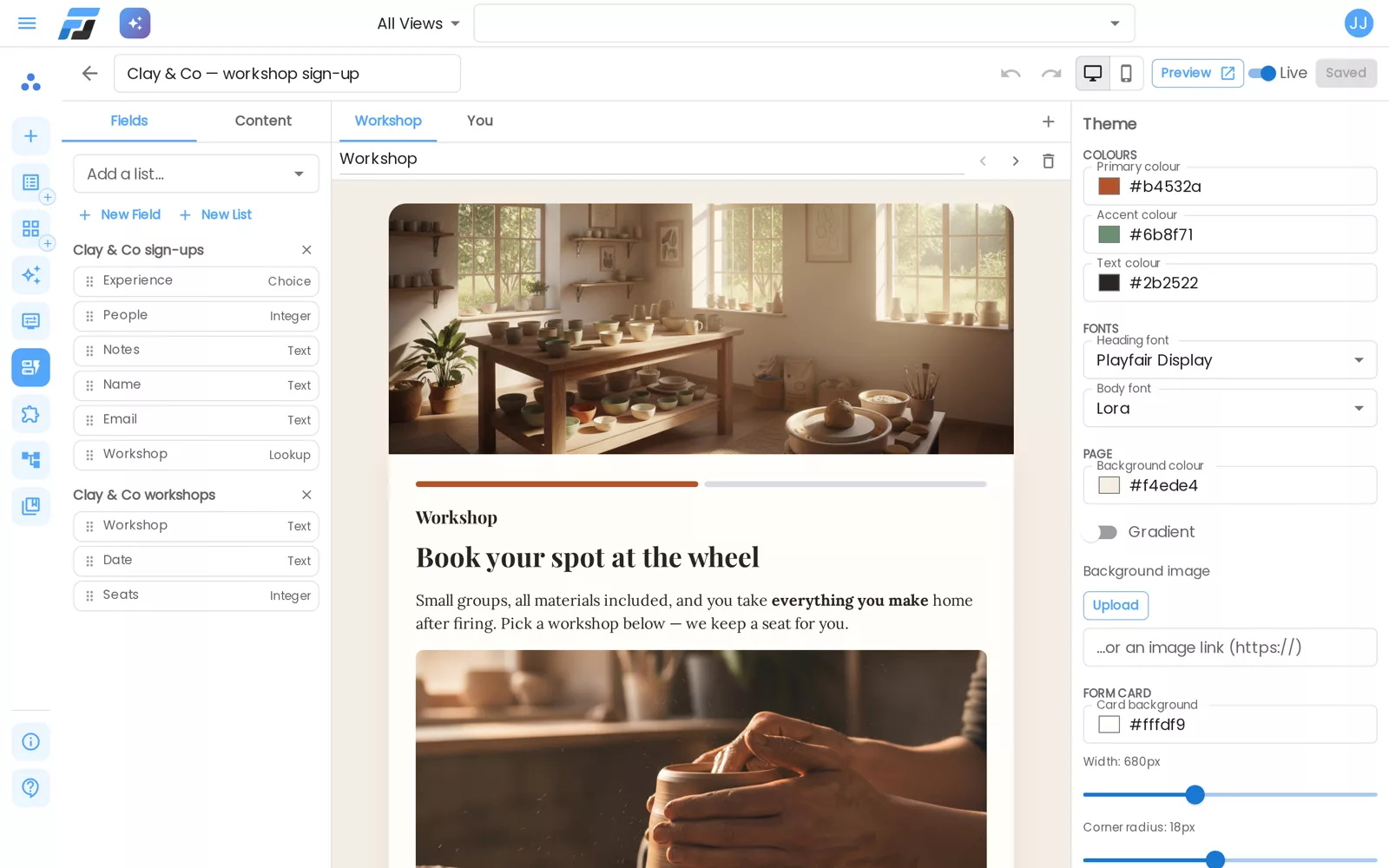Click the sidebar plus add icon
This screenshot has width=1389, height=868.
(30, 136)
